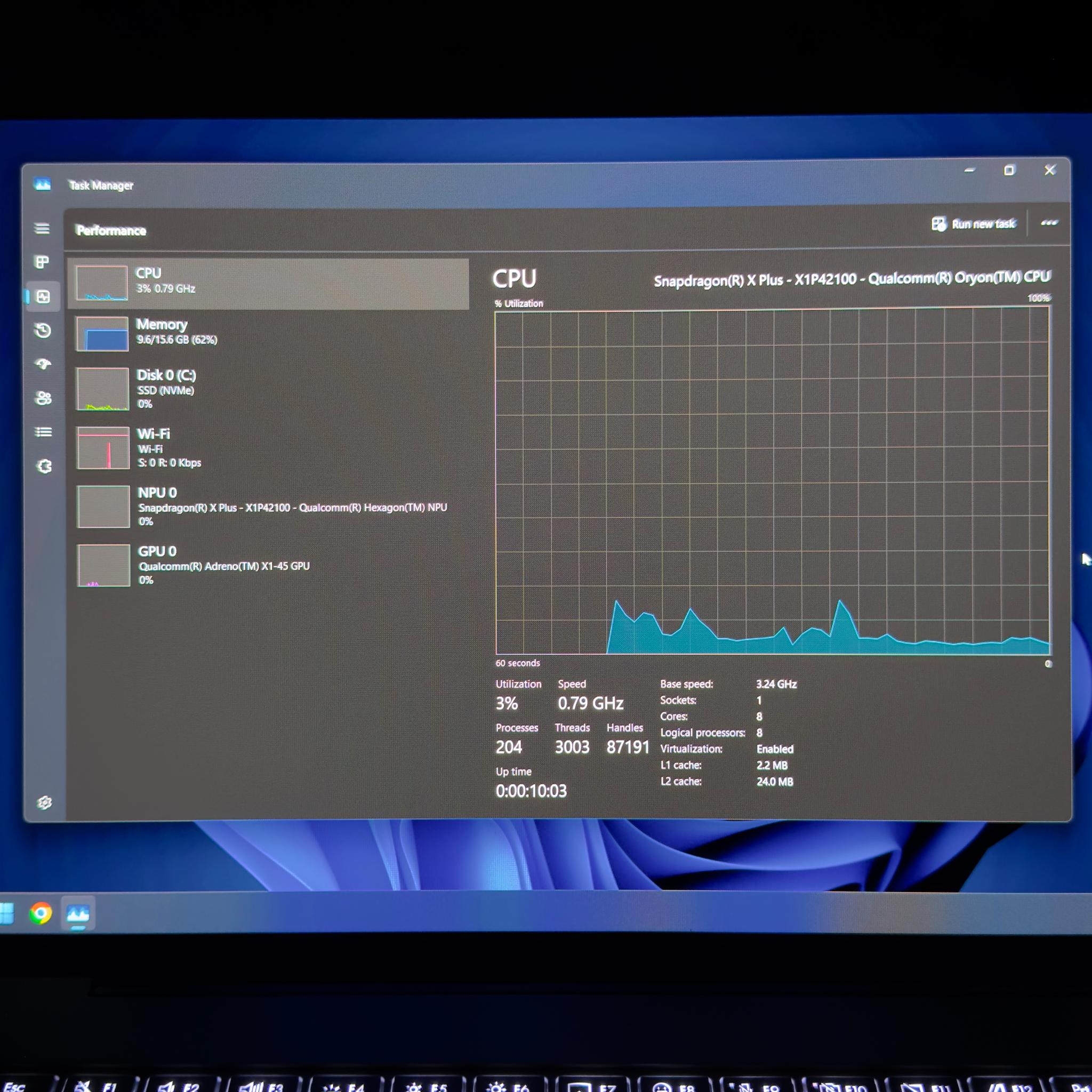Click the Task Manager title bar icon

43,184
